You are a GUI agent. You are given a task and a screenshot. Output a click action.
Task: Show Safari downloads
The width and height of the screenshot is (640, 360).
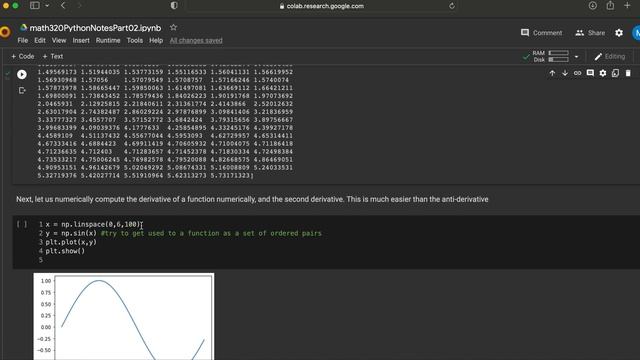pyautogui.click(x=593, y=6)
